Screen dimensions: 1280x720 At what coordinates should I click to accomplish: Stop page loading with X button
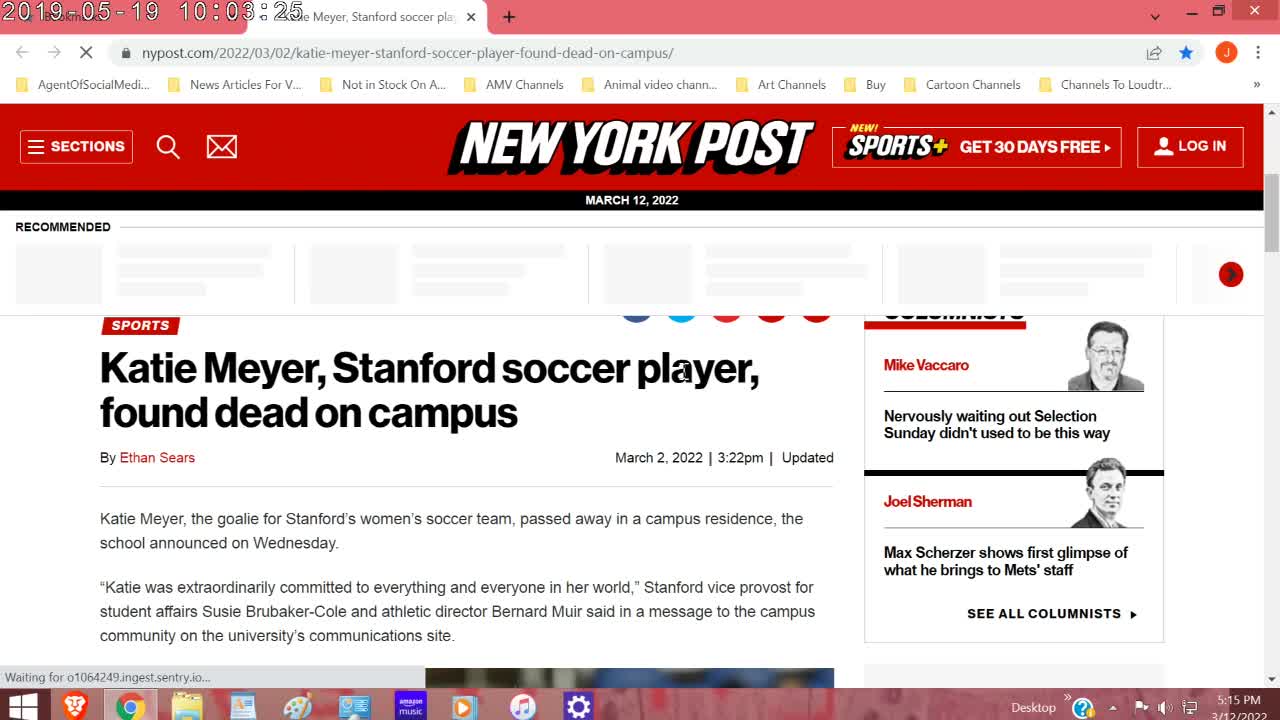coord(86,52)
